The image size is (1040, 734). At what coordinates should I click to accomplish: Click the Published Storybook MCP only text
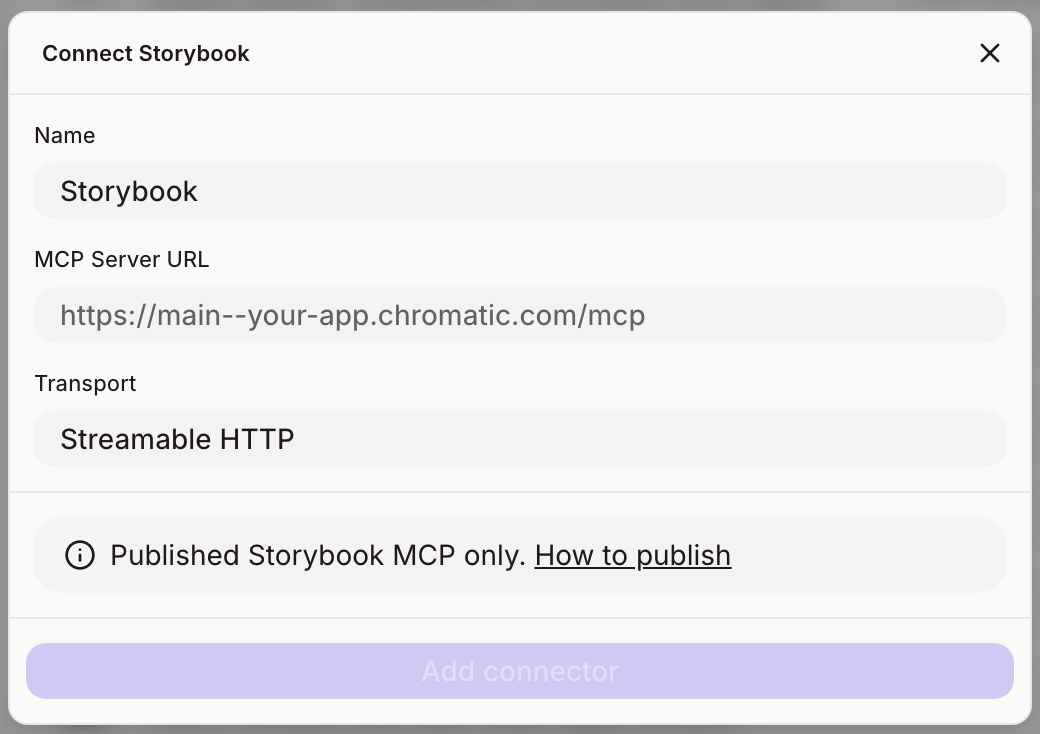point(318,556)
